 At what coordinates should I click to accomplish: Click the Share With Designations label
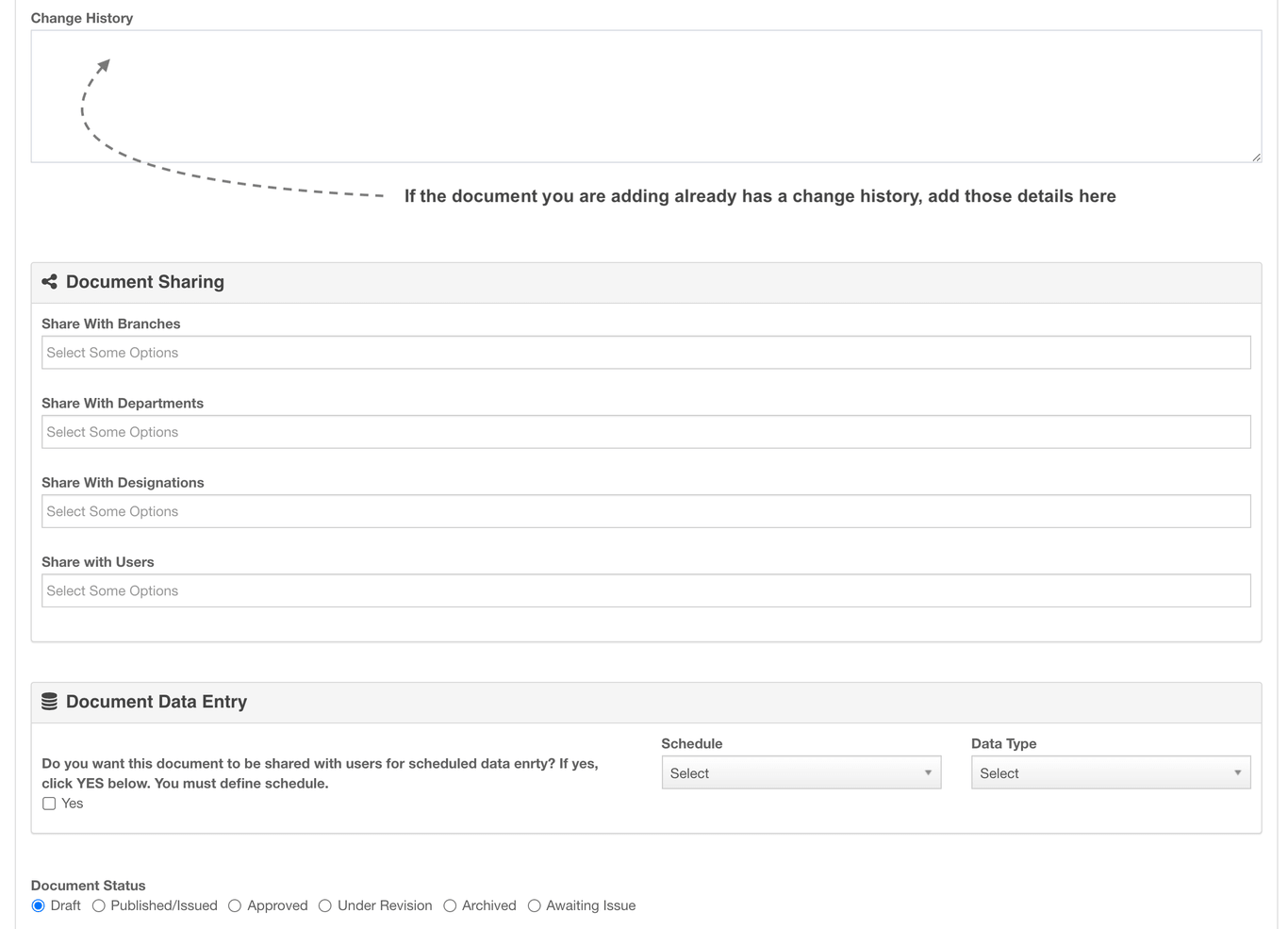123,482
